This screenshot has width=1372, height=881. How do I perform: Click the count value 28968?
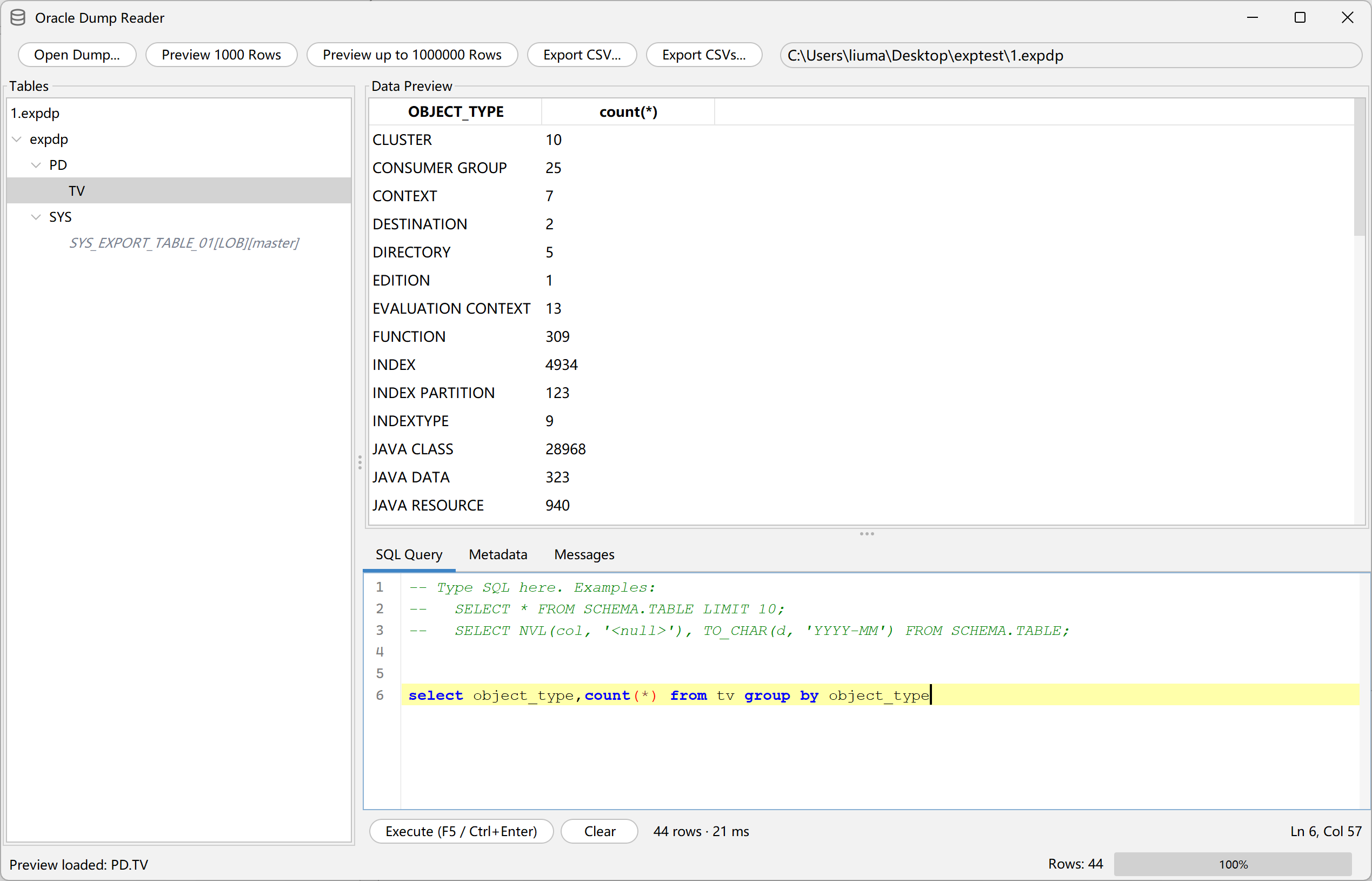point(565,449)
